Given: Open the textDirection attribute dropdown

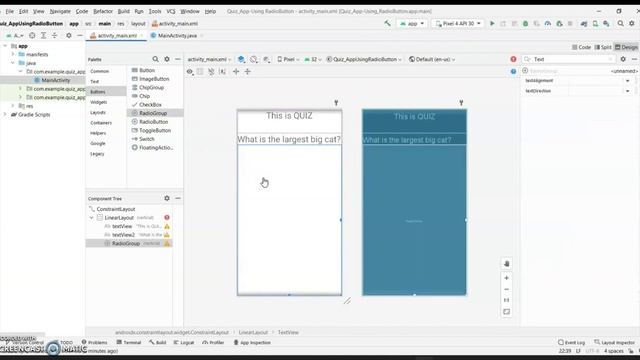Looking at the screenshot, I should coord(627,91).
